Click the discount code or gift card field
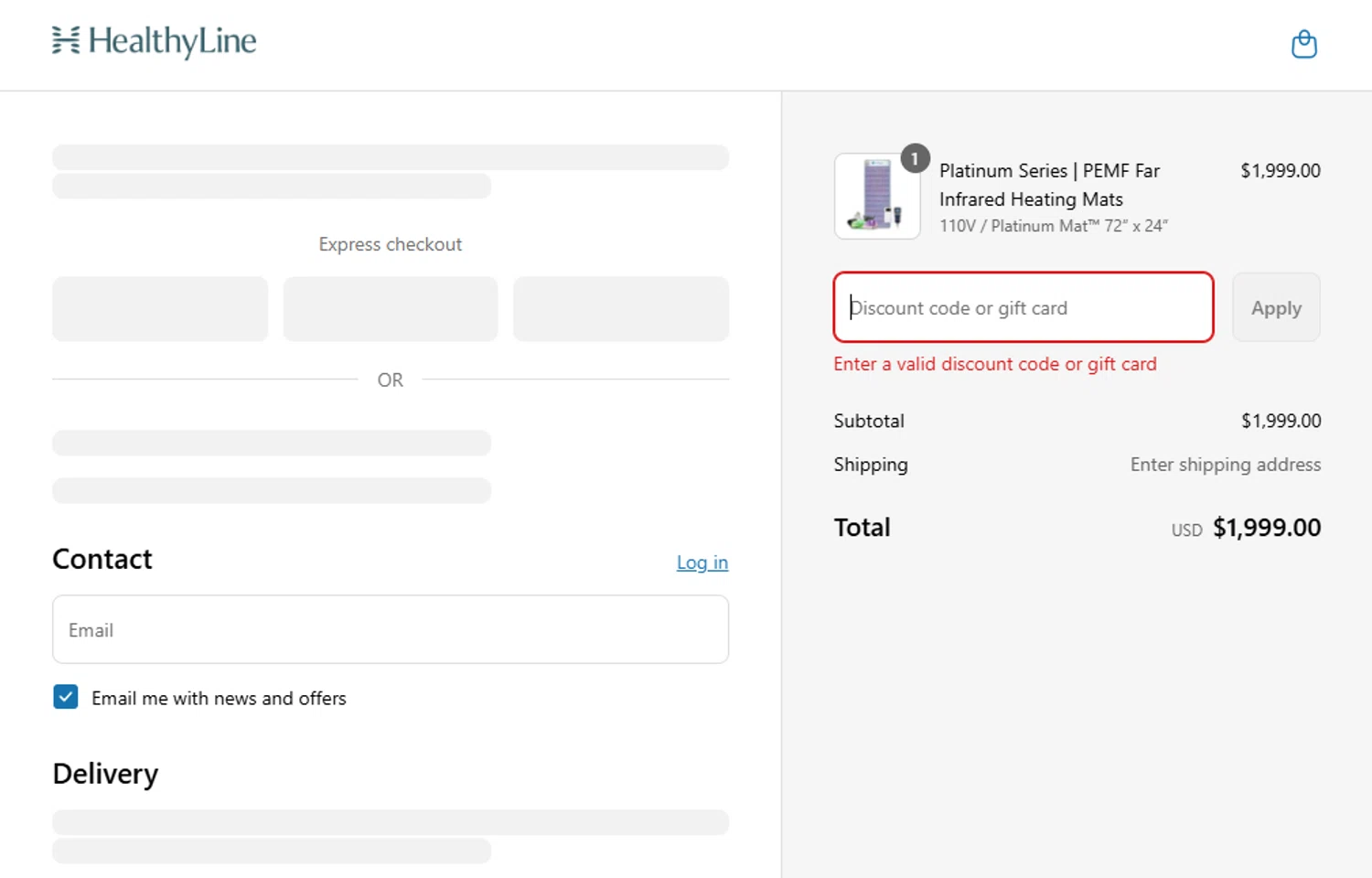The image size is (1372, 878). (1024, 307)
